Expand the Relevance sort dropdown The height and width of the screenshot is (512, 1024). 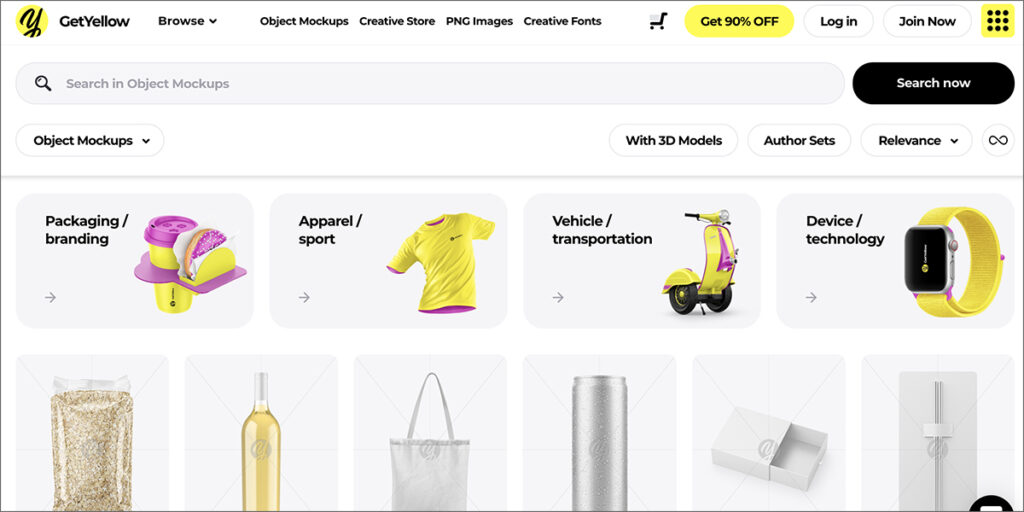[916, 140]
